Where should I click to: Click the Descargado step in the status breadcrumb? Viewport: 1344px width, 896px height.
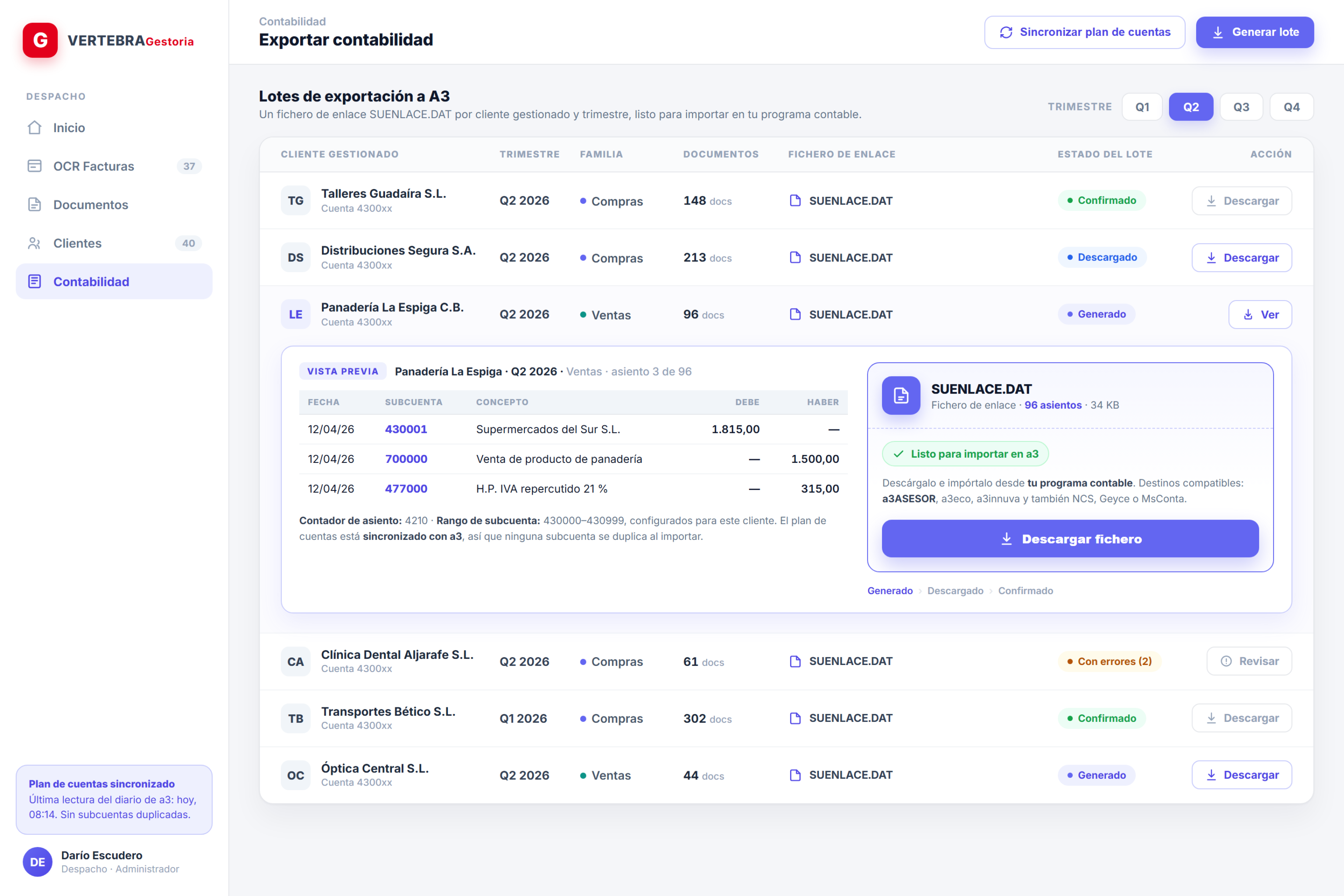pos(955,591)
